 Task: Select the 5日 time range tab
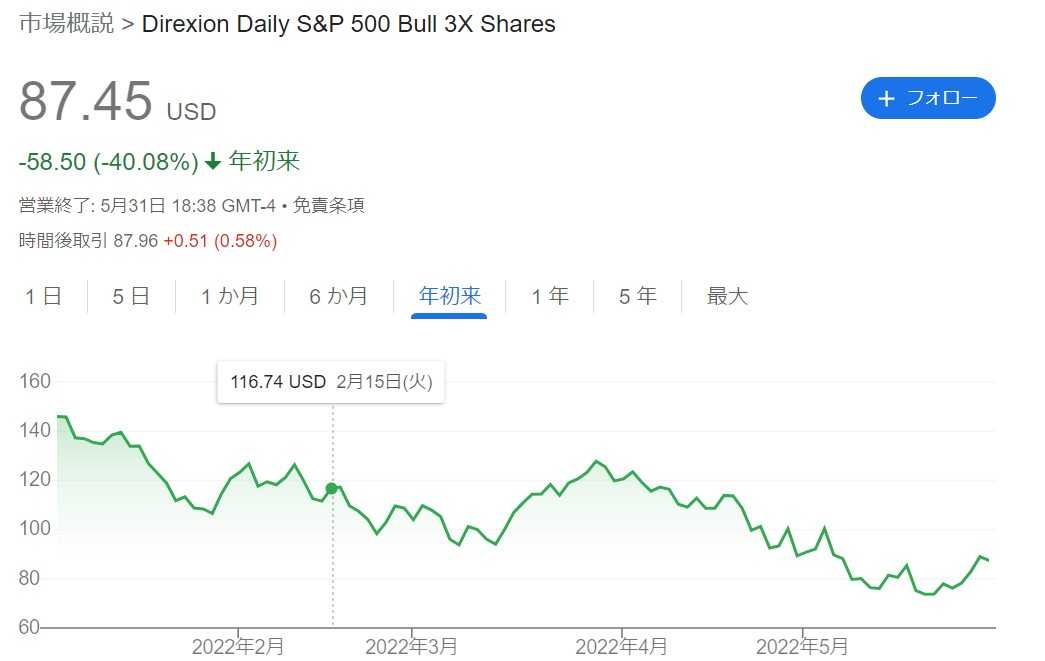click(129, 296)
